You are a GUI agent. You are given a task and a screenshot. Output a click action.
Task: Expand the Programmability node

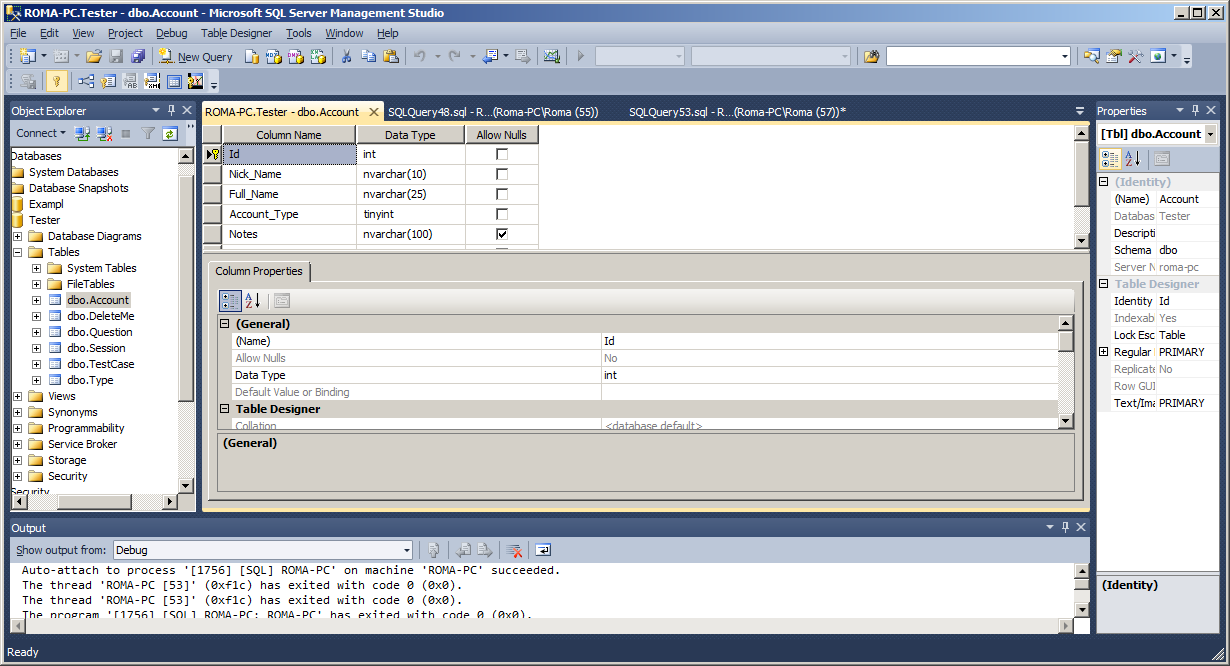[x=17, y=428]
